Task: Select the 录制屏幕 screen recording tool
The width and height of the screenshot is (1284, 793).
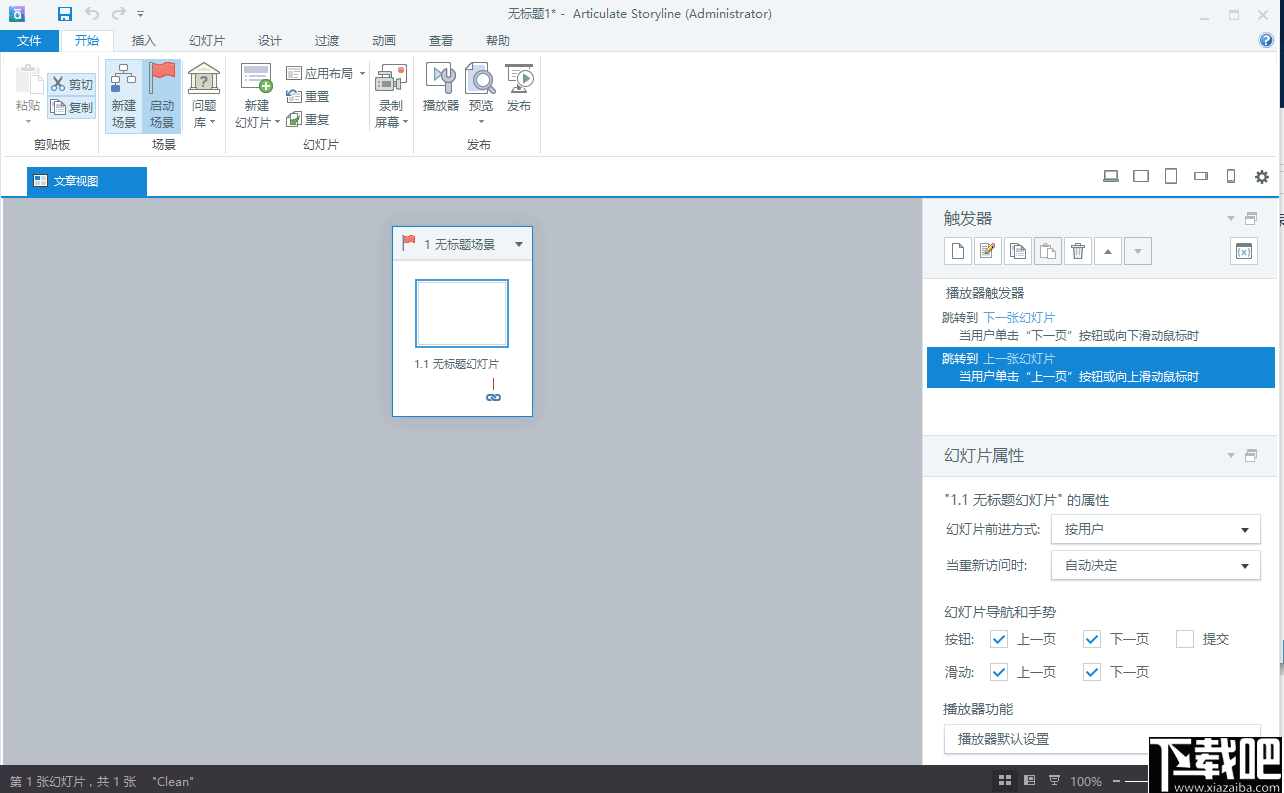Action: click(x=390, y=93)
